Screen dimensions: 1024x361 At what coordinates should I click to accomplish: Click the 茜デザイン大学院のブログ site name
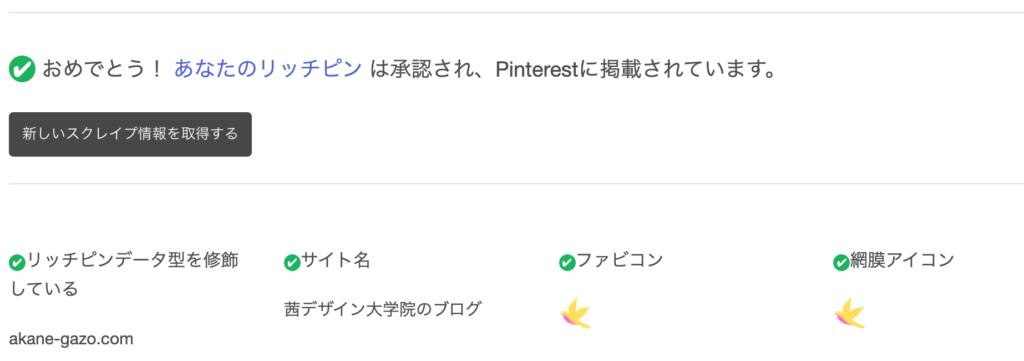coord(383,309)
